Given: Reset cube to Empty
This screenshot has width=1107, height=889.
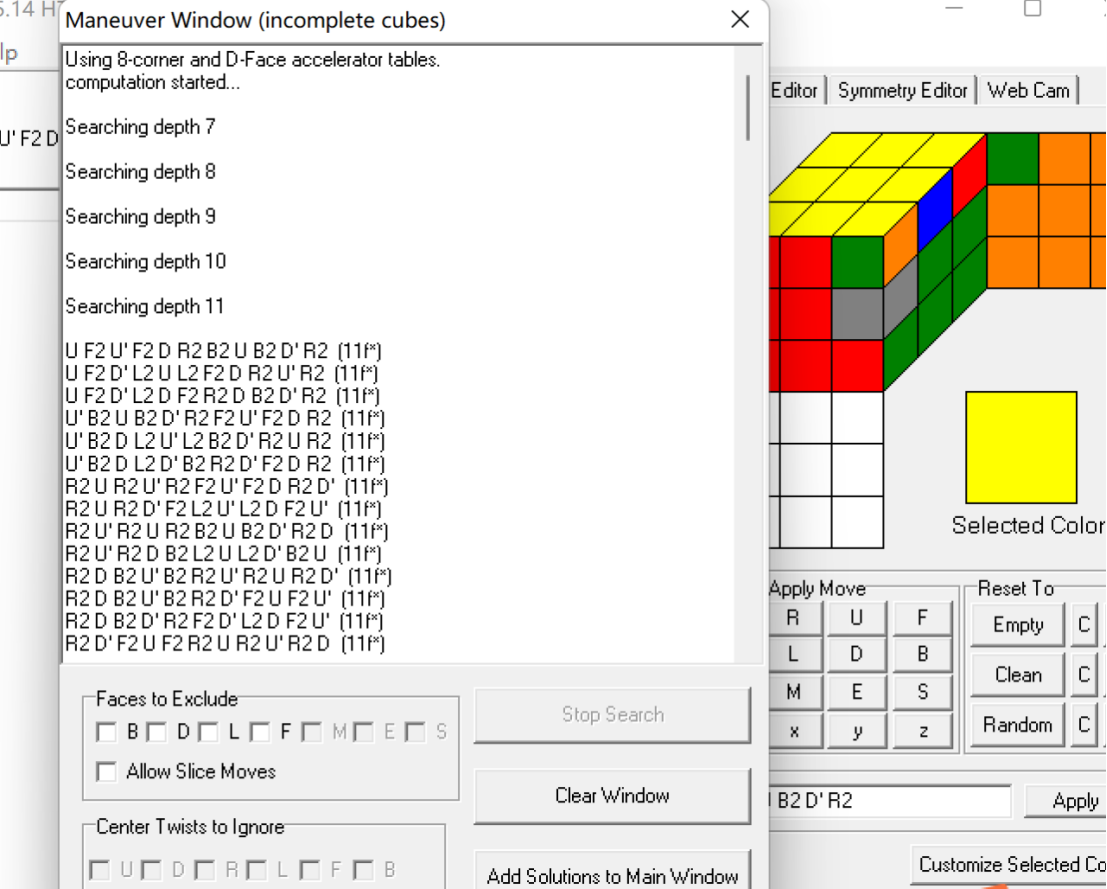Looking at the screenshot, I should point(1017,625).
